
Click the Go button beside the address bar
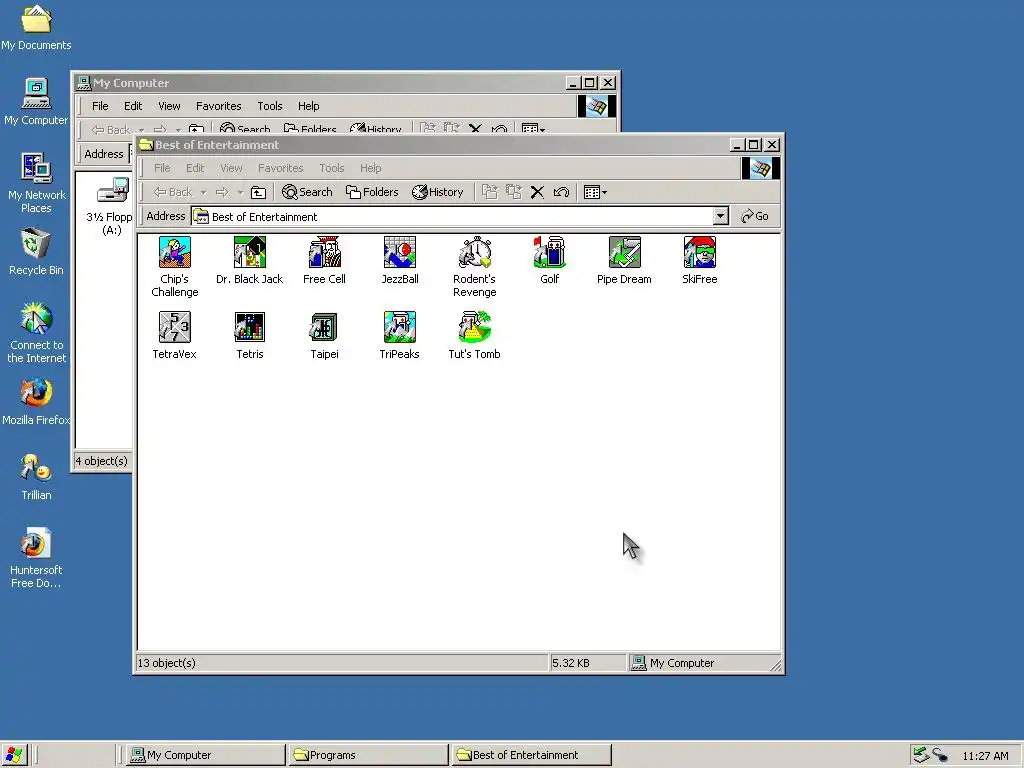pyautogui.click(x=755, y=216)
